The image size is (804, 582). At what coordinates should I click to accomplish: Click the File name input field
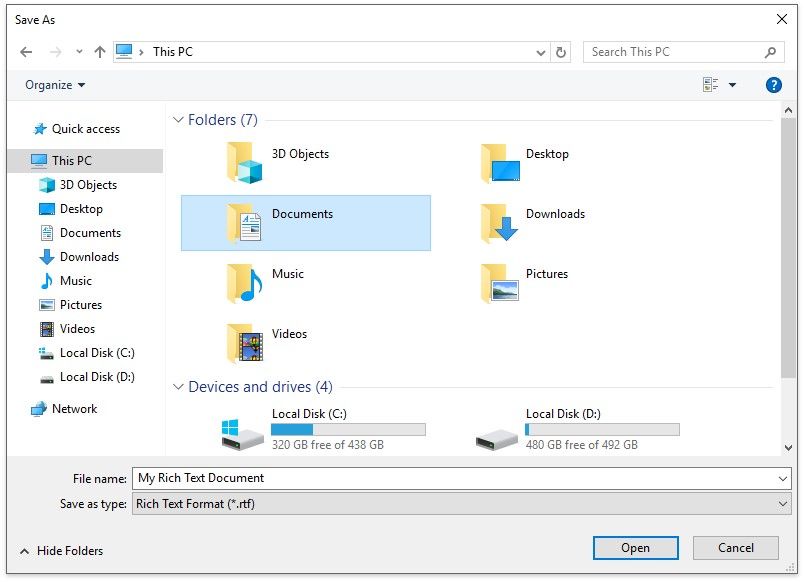point(455,478)
